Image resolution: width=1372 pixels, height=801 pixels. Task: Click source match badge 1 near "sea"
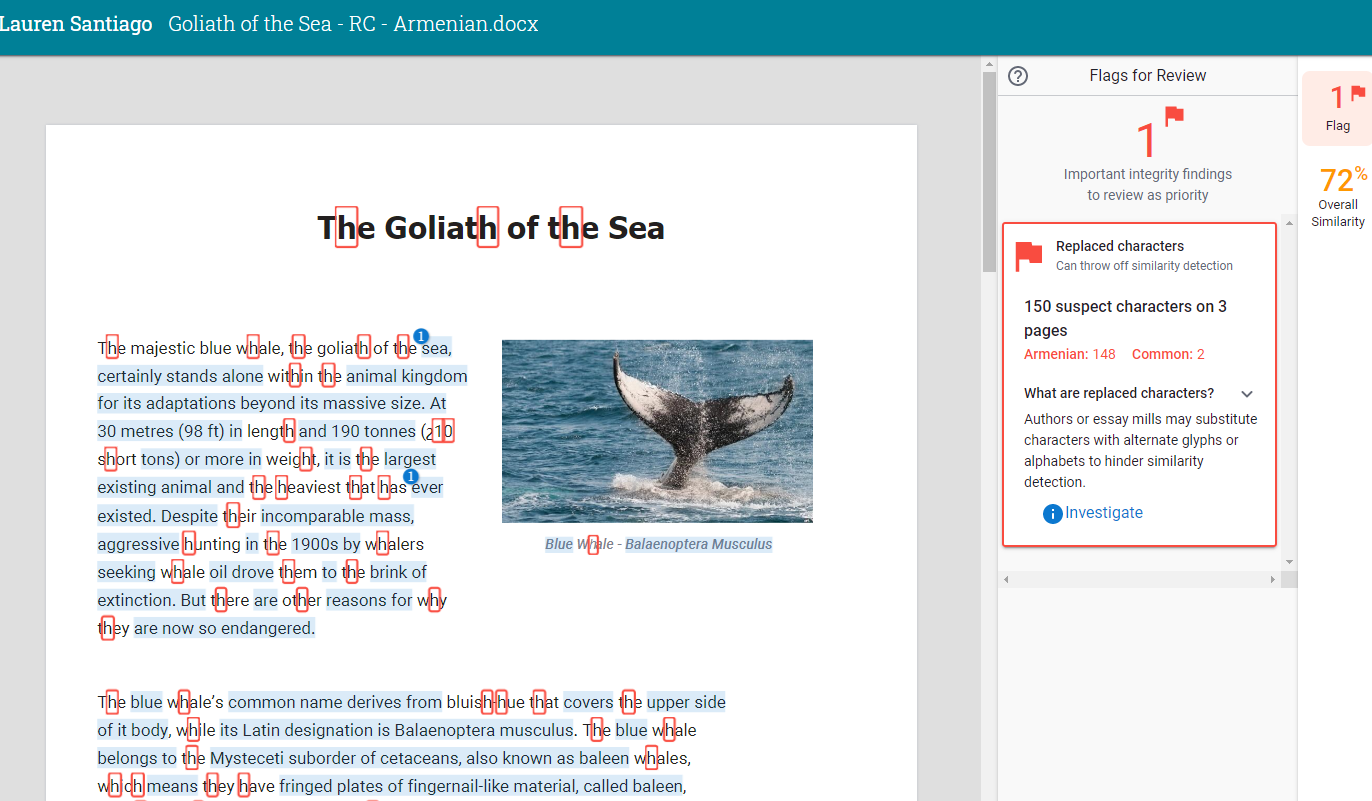pyautogui.click(x=421, y=336)
